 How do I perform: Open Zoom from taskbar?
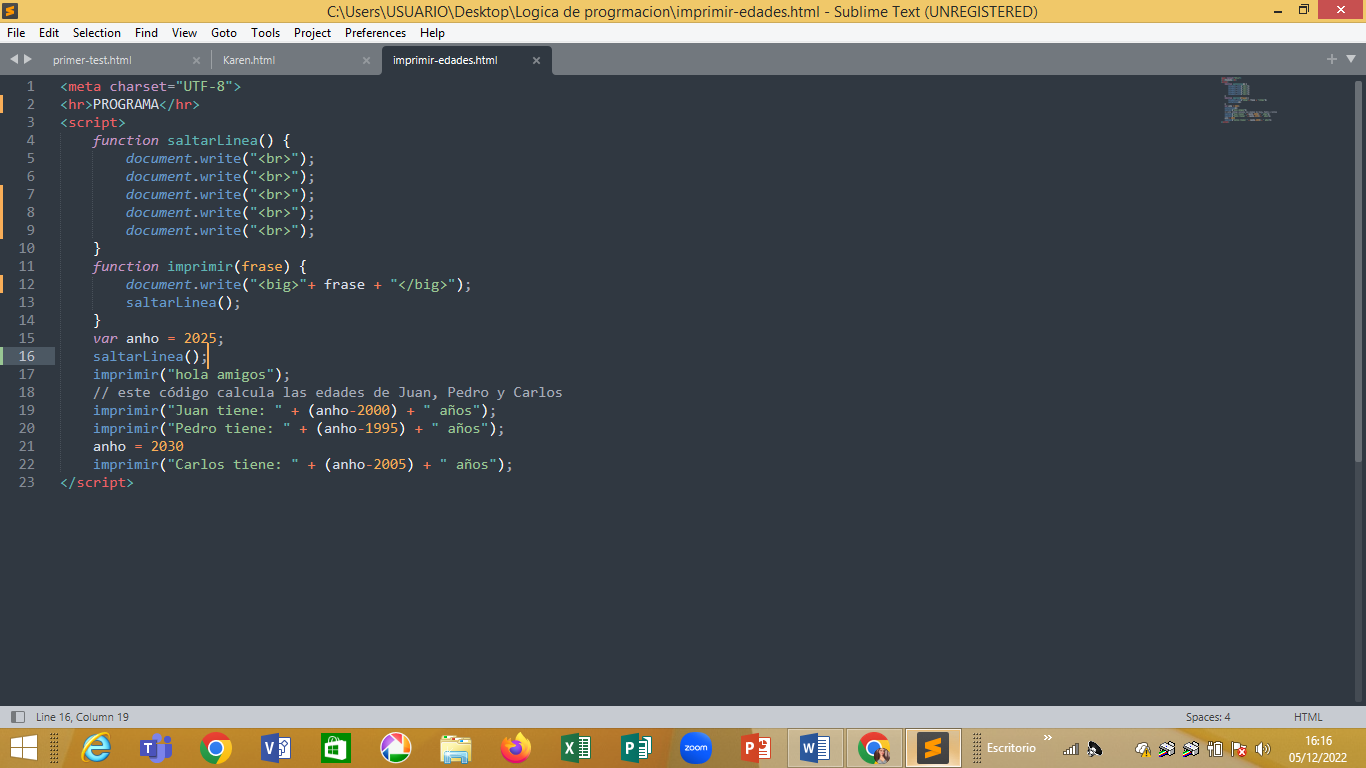(x=696, y=748)
